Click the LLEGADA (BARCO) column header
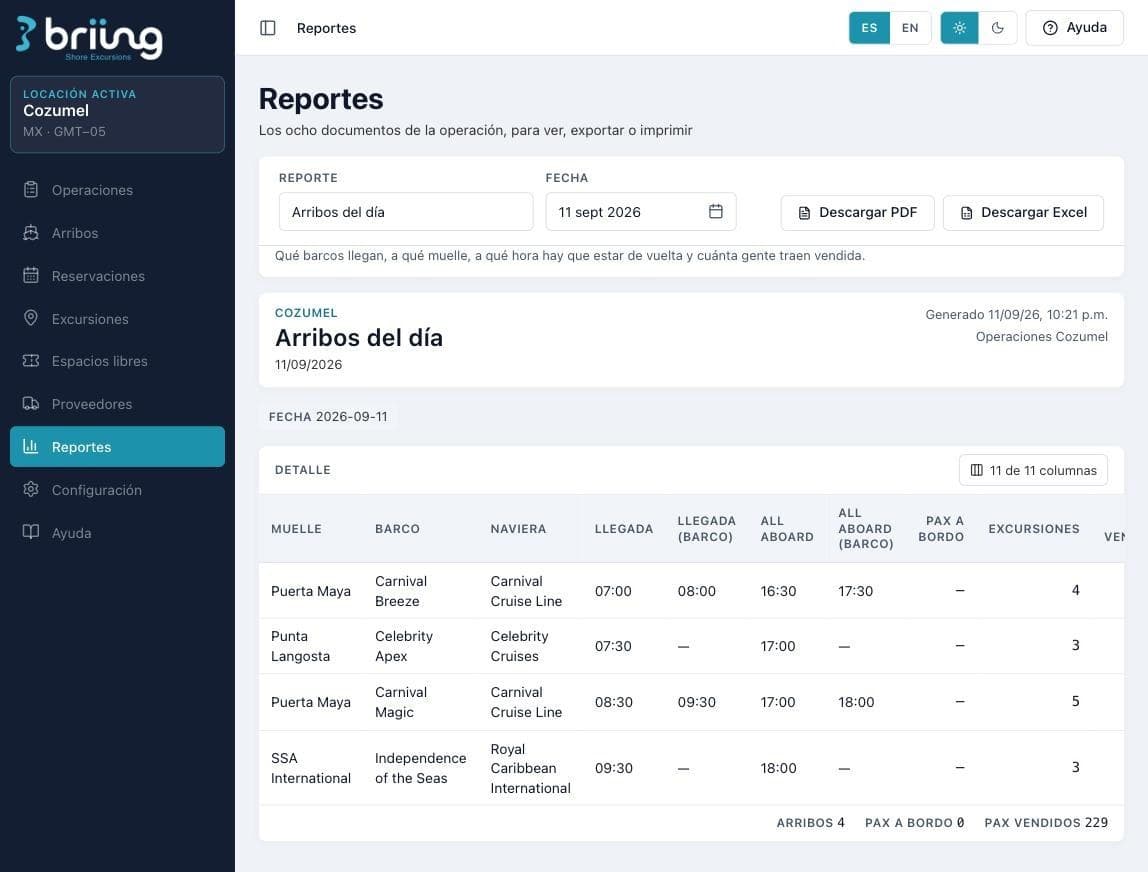Image resolution: width=1148 pixels, height=872 pixels. [x=707, y=529]
